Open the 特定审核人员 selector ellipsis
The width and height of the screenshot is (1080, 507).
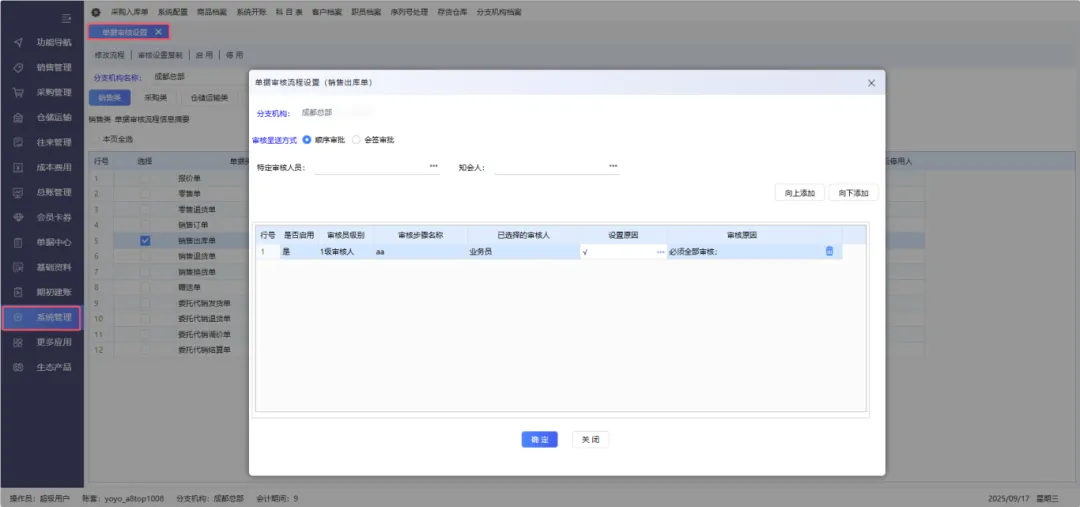(434, 166)
